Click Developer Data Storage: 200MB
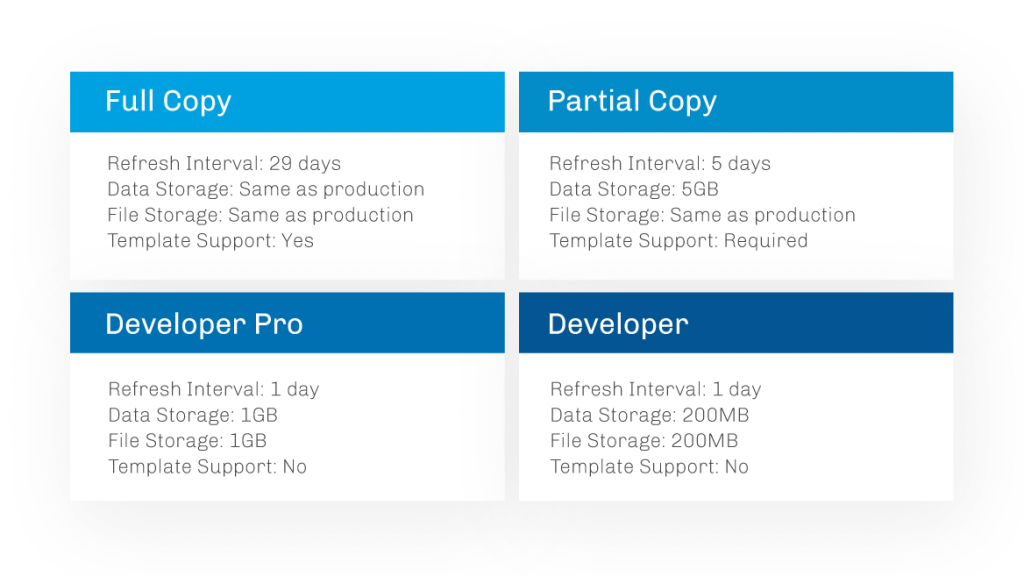Viewport: 1024px width, 576px height. tap(649, 415)
